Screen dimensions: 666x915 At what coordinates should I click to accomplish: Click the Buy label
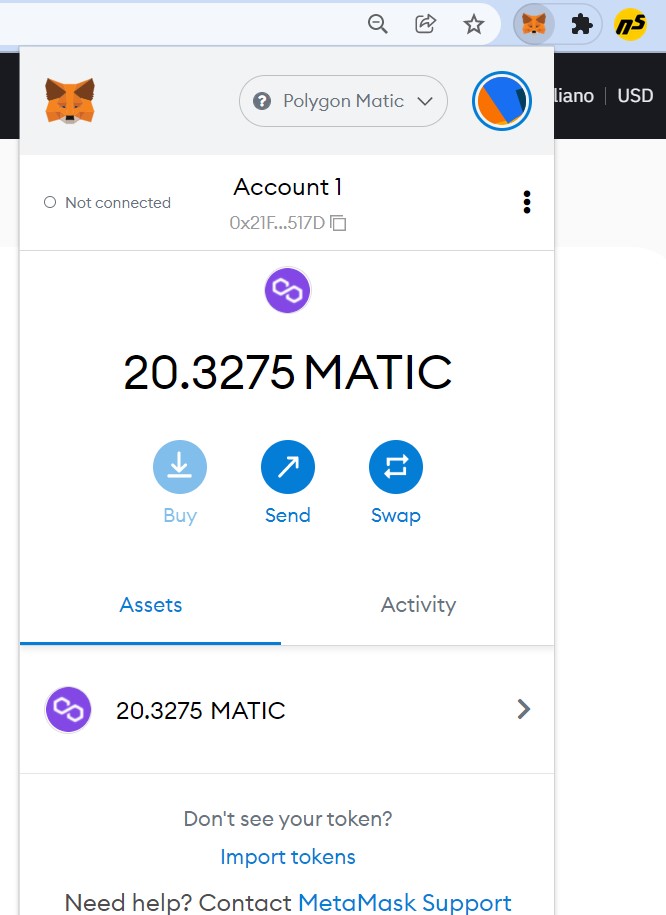pyautogui.click(x=180, y=516)
